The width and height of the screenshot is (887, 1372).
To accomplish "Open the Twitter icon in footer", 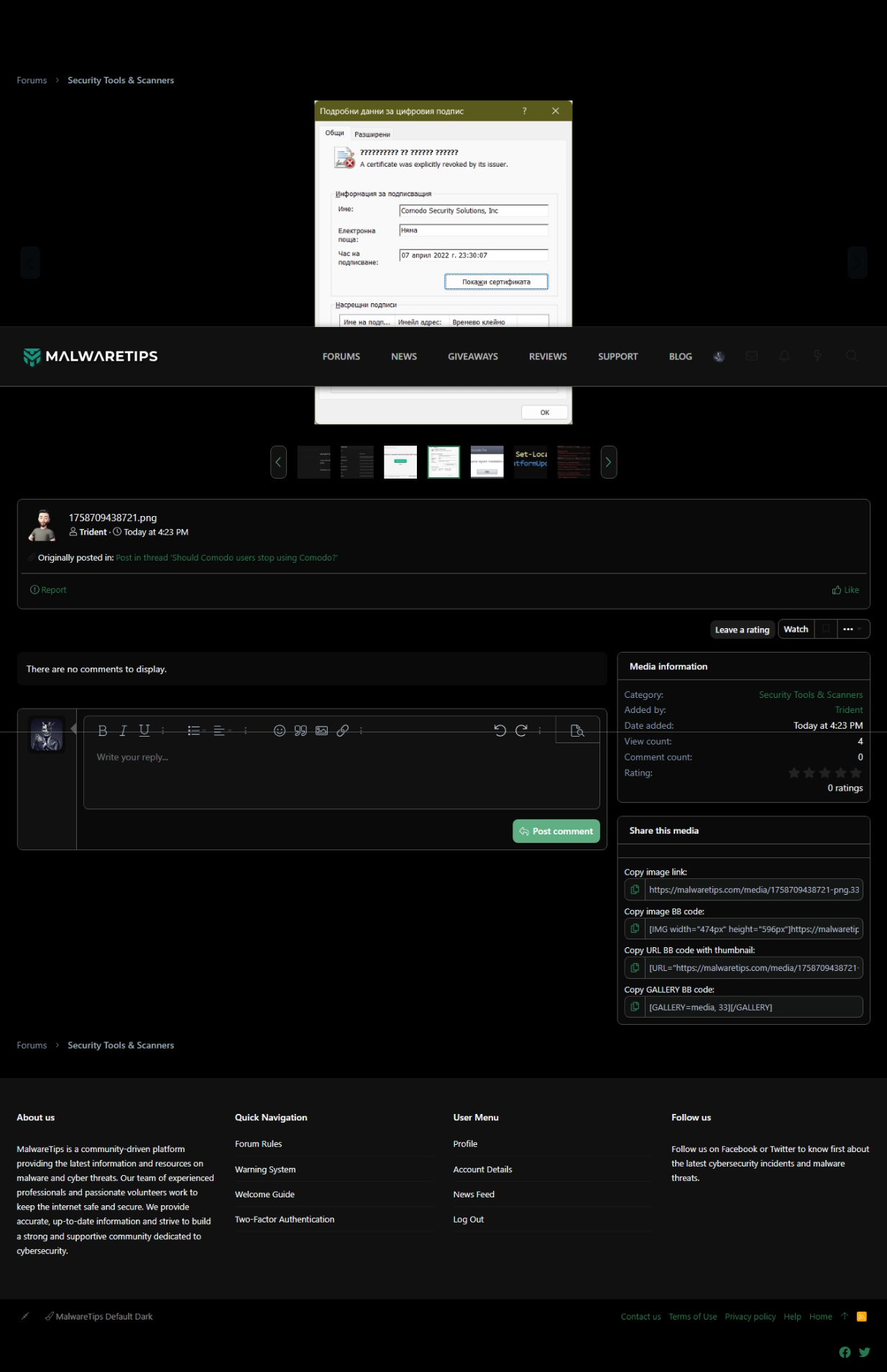I will point(865,1353).
